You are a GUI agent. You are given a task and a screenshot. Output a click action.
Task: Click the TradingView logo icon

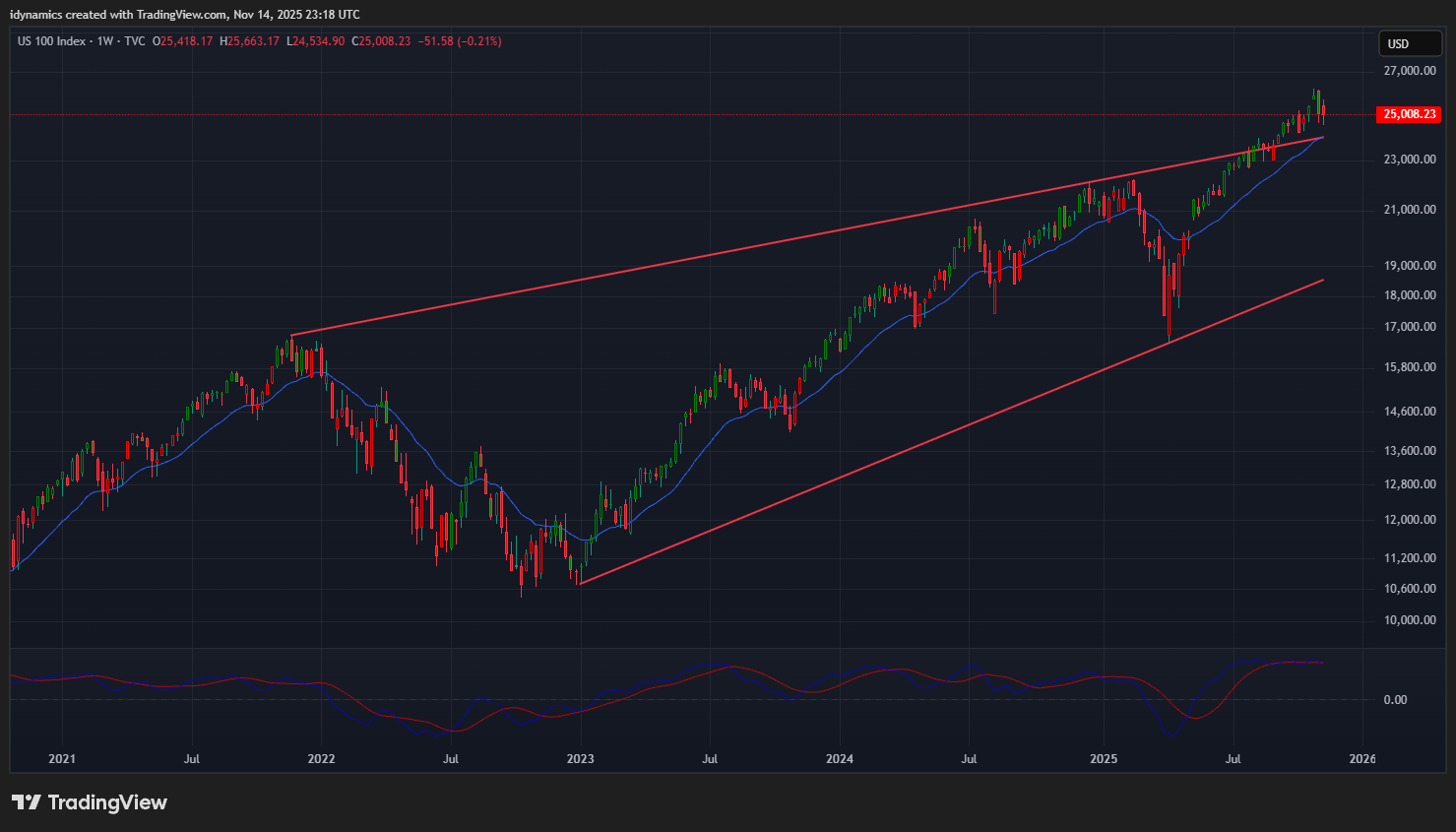(27, 802)
